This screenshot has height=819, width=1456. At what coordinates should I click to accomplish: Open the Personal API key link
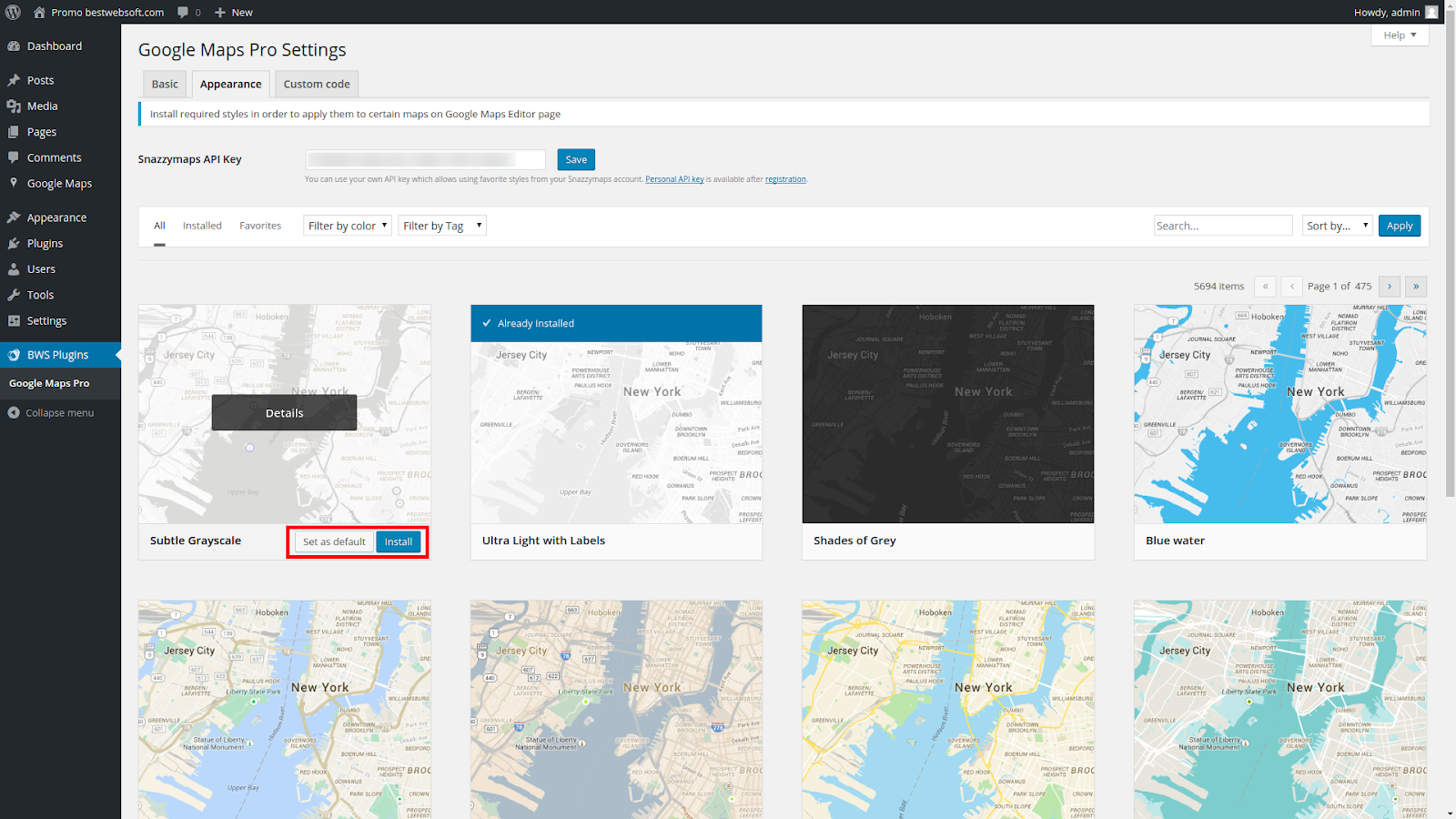674,179
